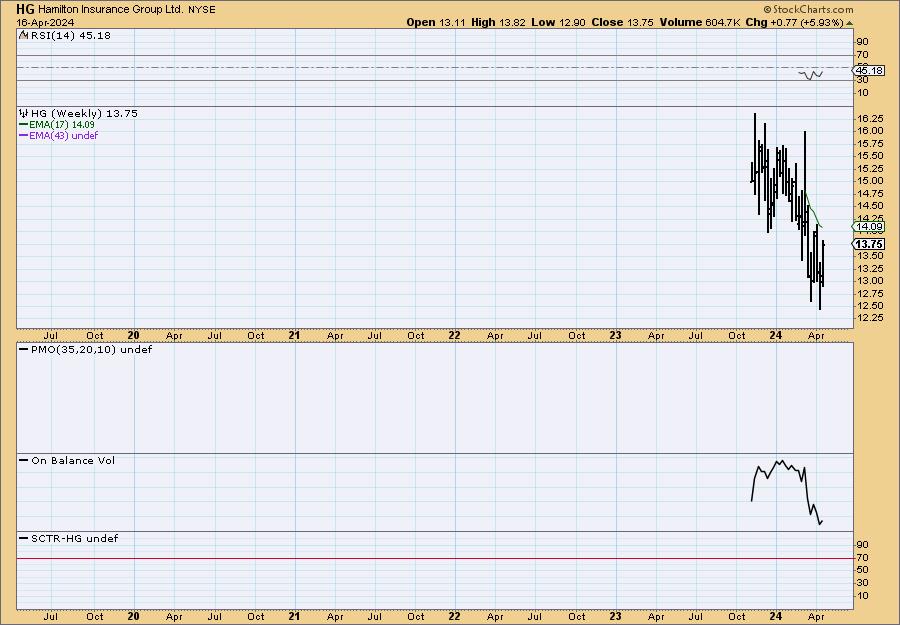900x625 pixels.
Task: Click the HG ticker symbol in the header
Action: tap(25, 9)
